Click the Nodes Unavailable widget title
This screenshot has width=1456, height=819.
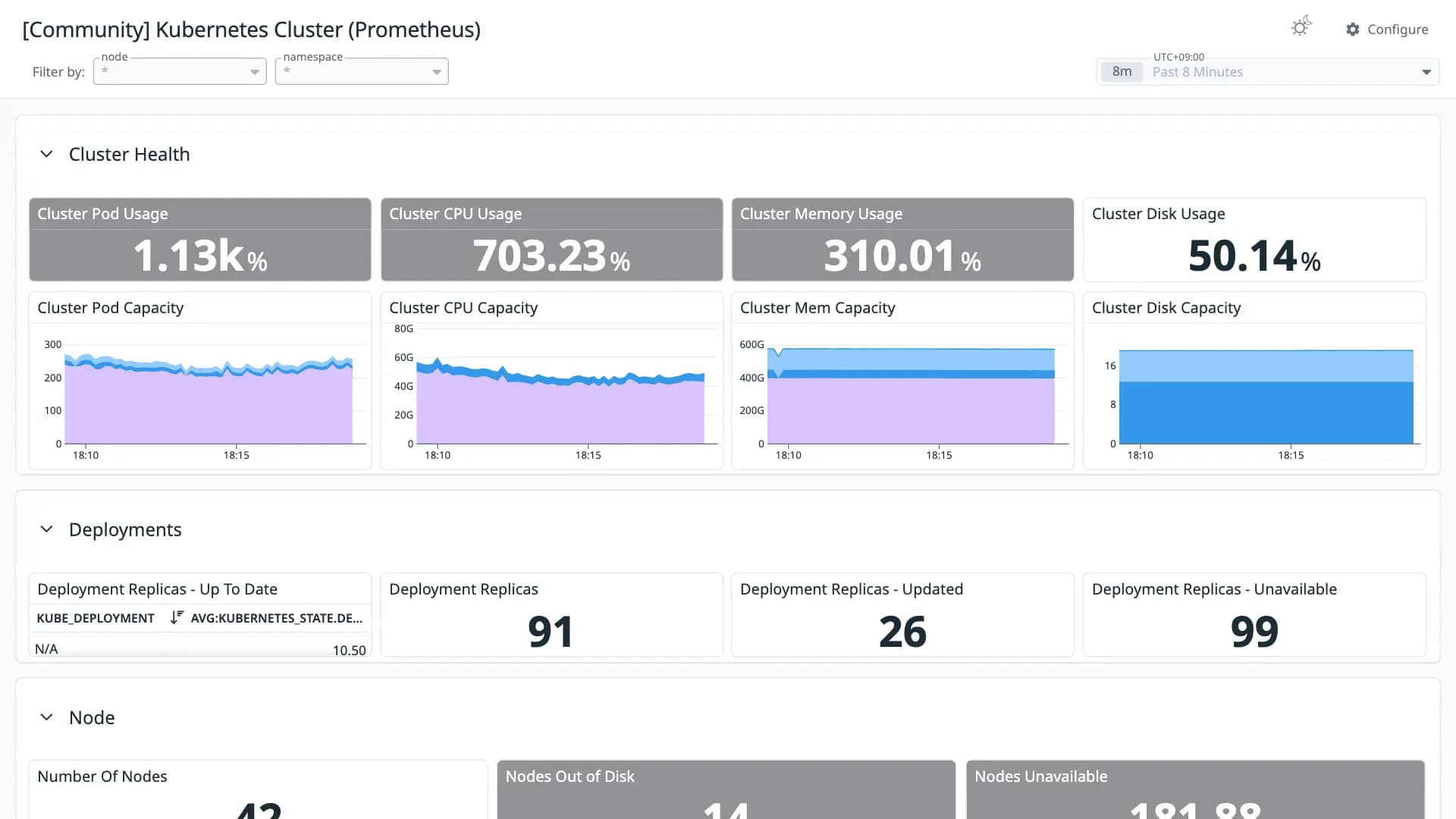pos(1040,777)
